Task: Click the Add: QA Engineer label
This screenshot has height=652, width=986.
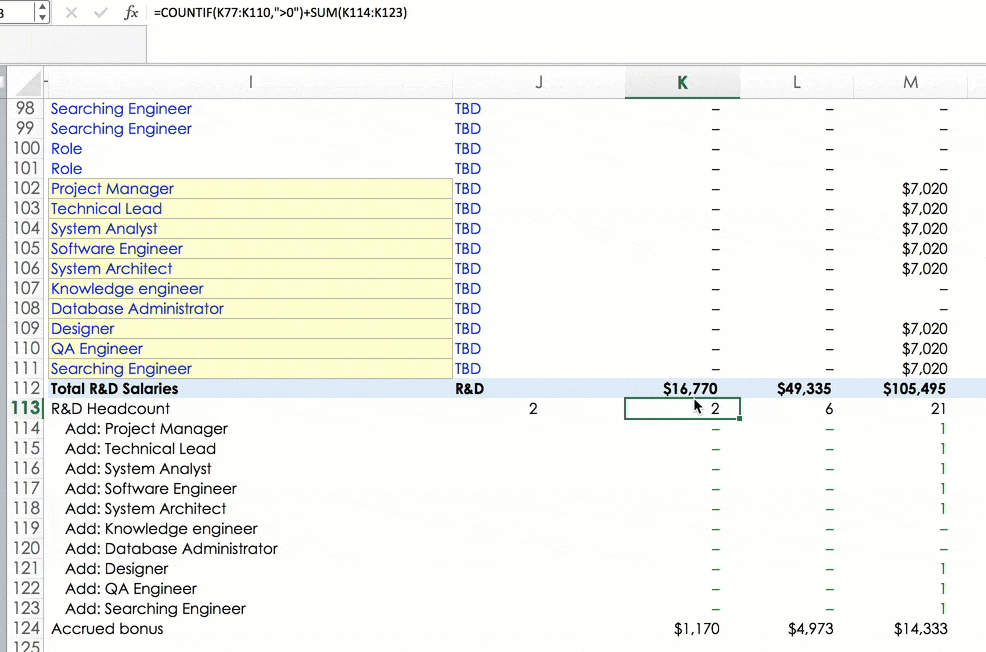Action: [x=131, y=589]
